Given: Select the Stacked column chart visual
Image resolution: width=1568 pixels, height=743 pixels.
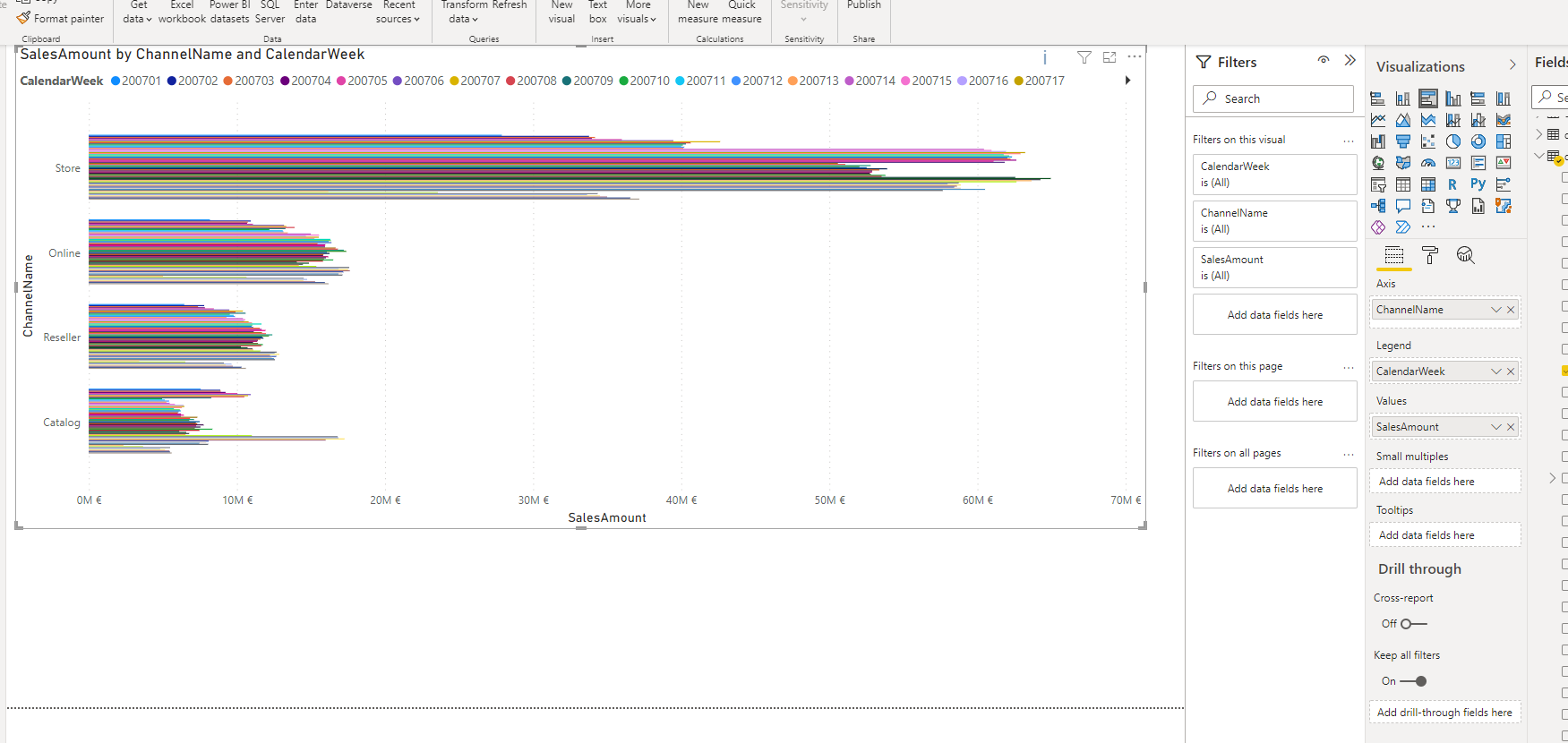Looking at the screenshot, I should 1403,98.
